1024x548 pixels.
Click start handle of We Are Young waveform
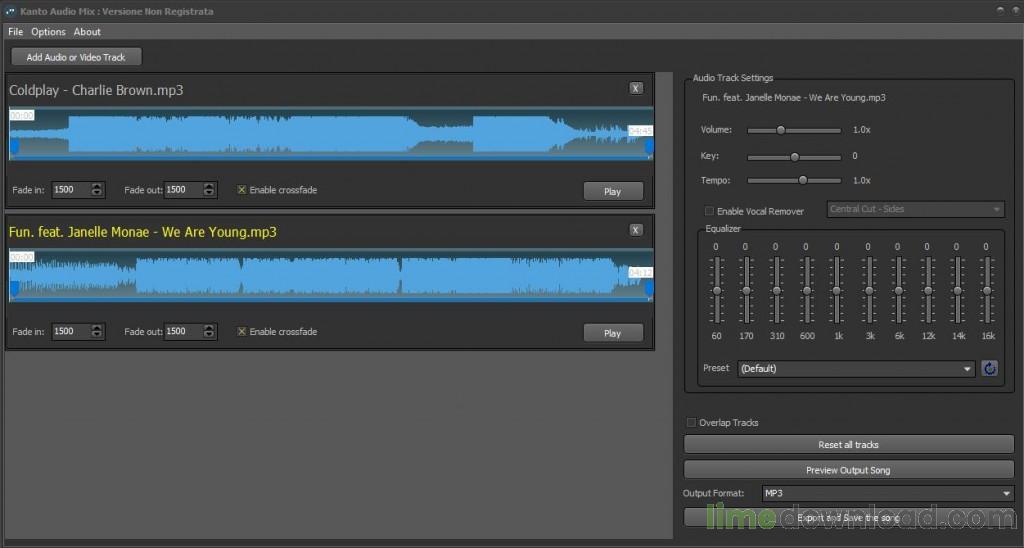(x=14, y=289)
